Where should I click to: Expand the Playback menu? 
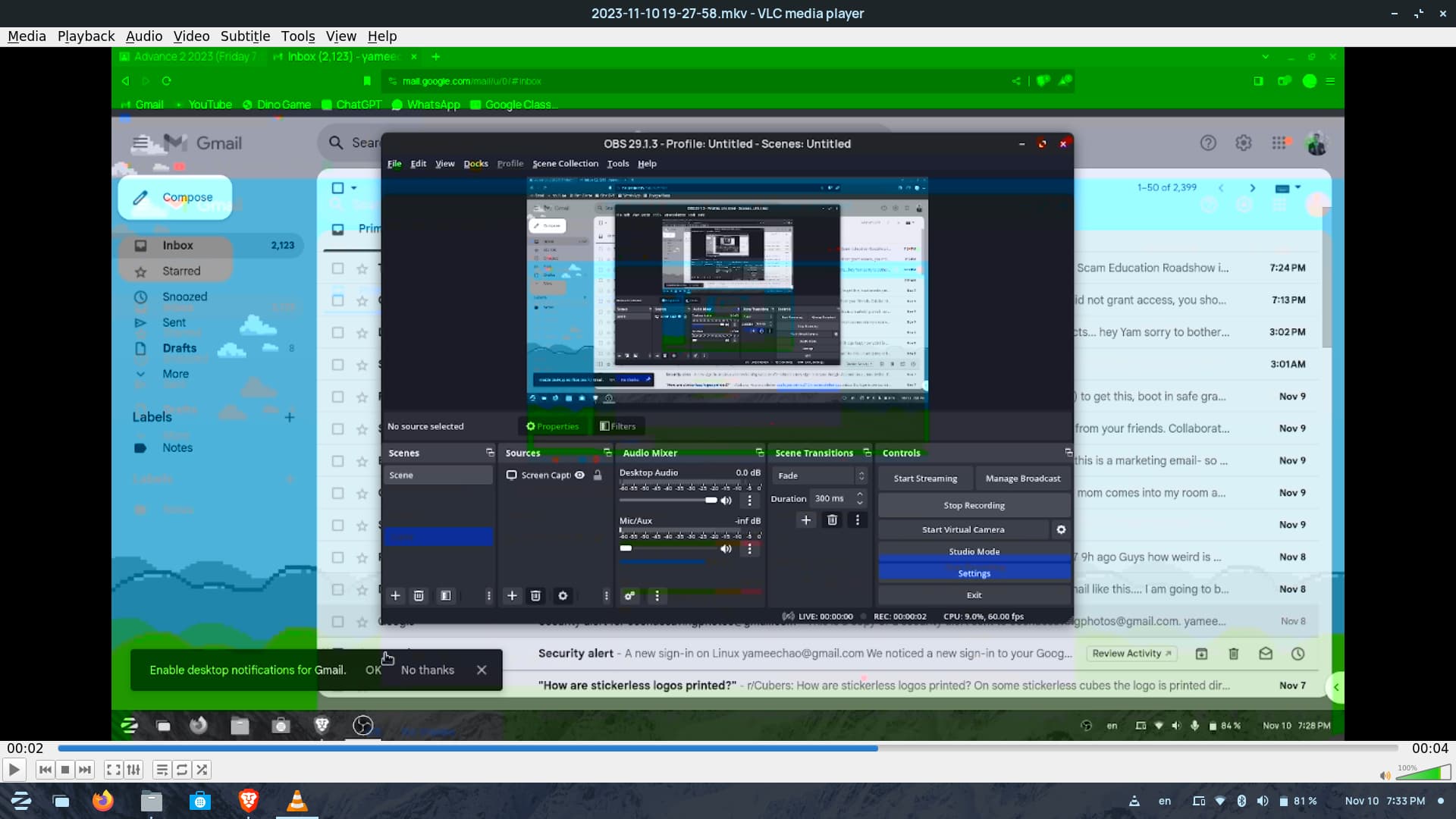click(x=86, y=36)
